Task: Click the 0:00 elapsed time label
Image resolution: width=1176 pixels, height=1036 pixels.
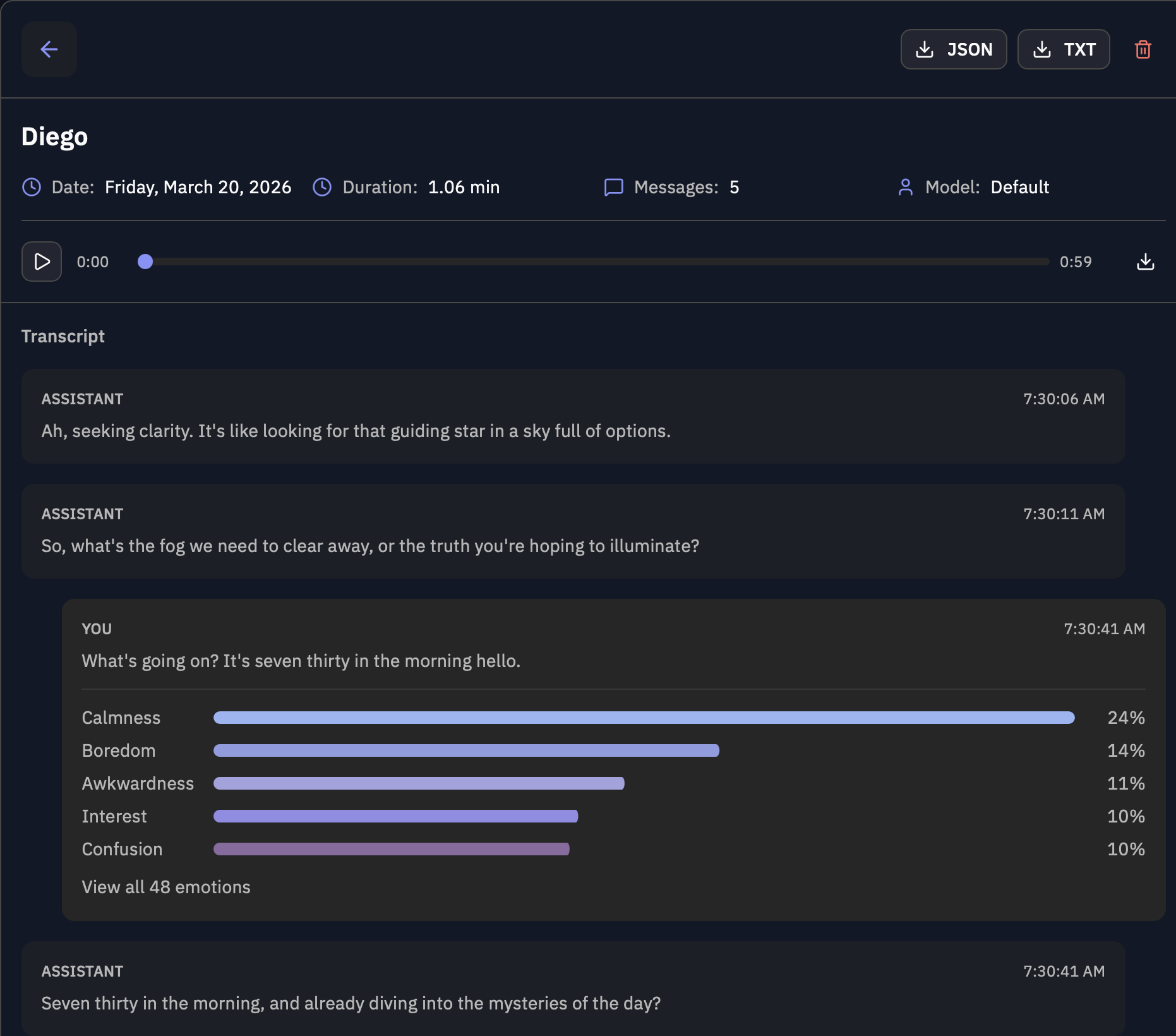Action: pyautogui.click(x=93, y=262)
